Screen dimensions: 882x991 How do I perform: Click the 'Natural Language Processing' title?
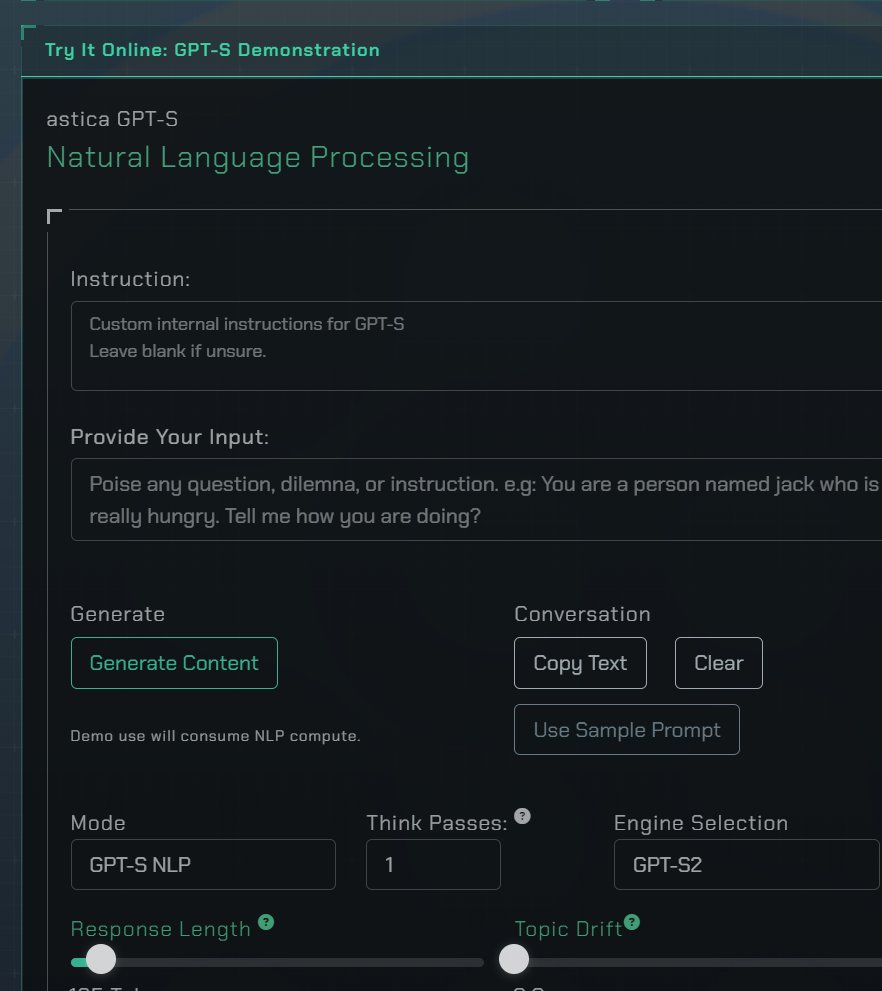[258, 157]
